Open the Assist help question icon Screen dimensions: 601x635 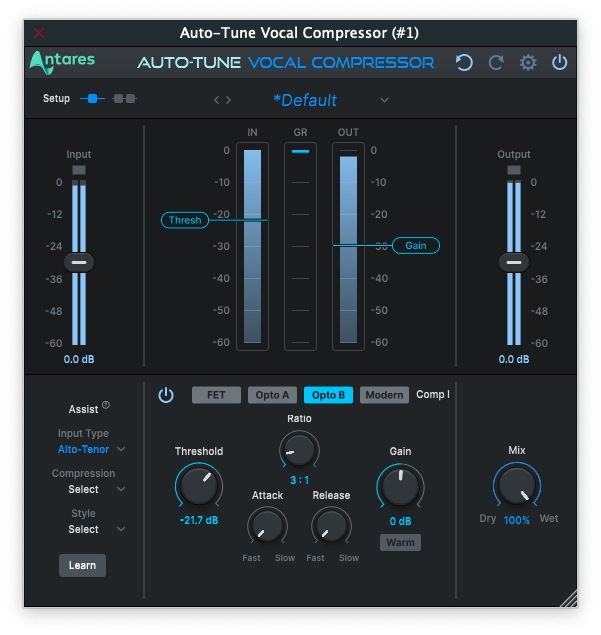[106, 405]
